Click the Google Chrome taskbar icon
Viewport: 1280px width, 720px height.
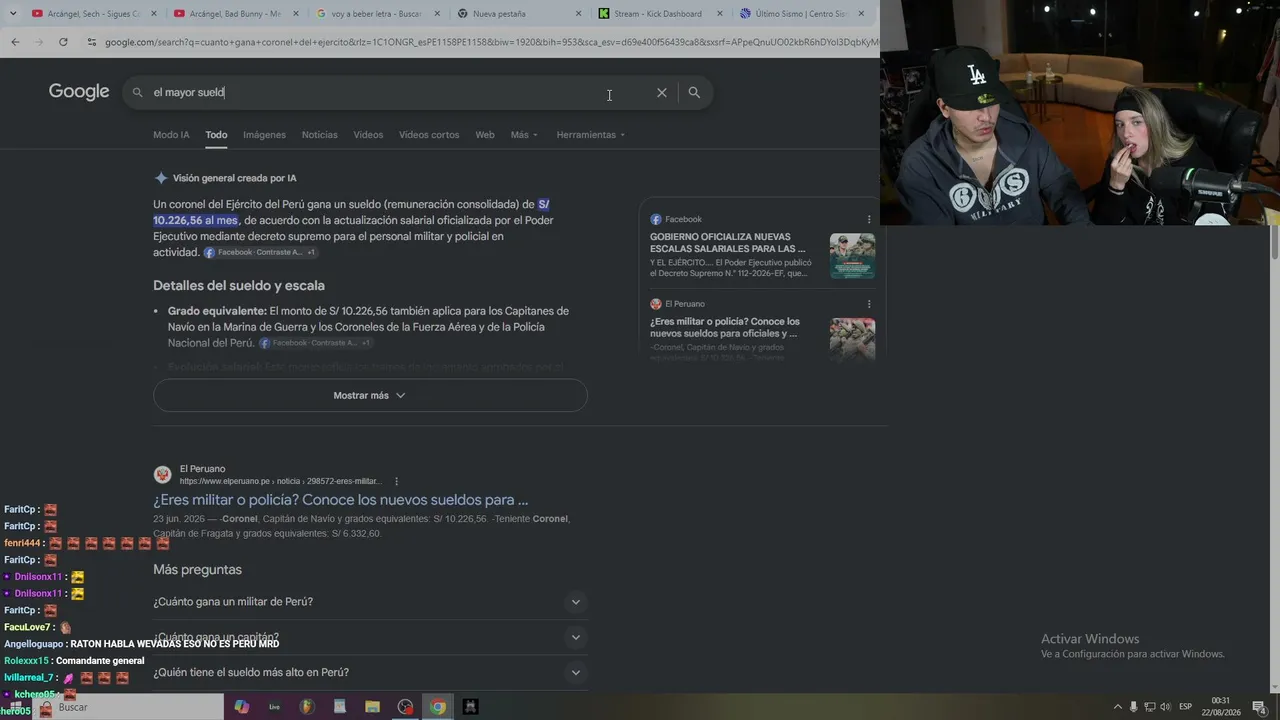point(438,707)
